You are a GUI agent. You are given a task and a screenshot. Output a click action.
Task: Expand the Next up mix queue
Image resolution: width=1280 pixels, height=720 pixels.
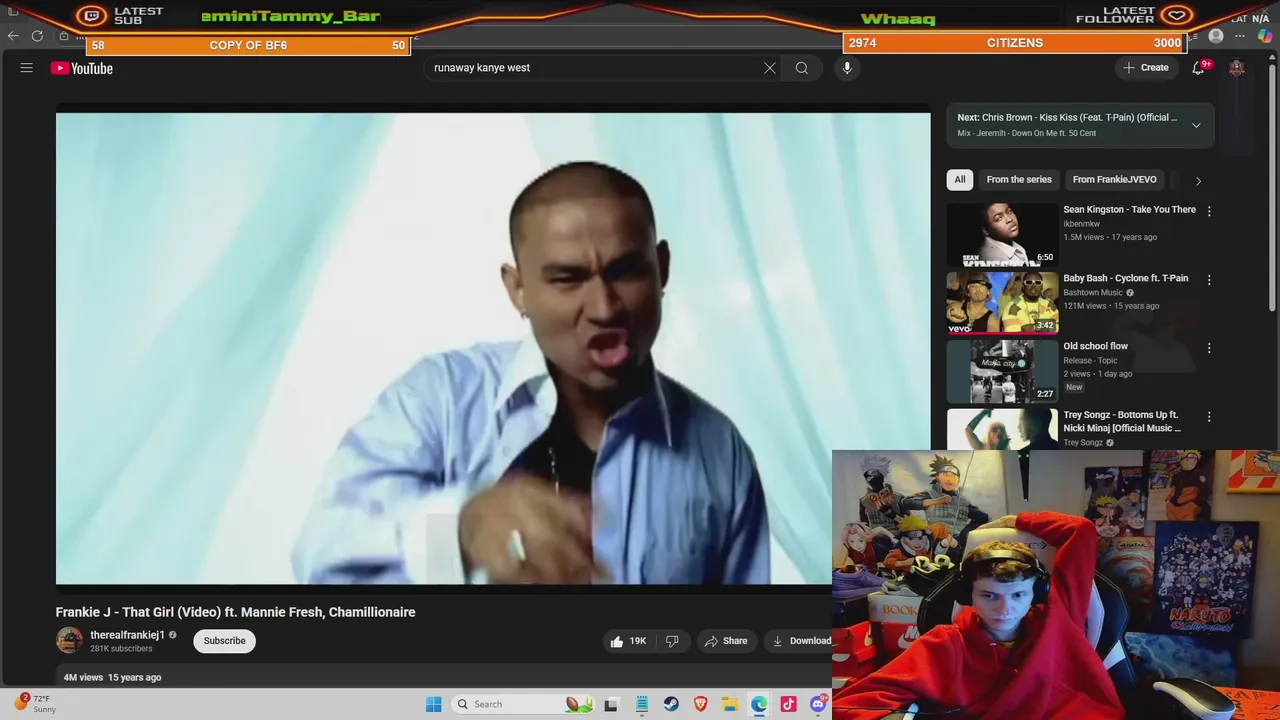1196,125
